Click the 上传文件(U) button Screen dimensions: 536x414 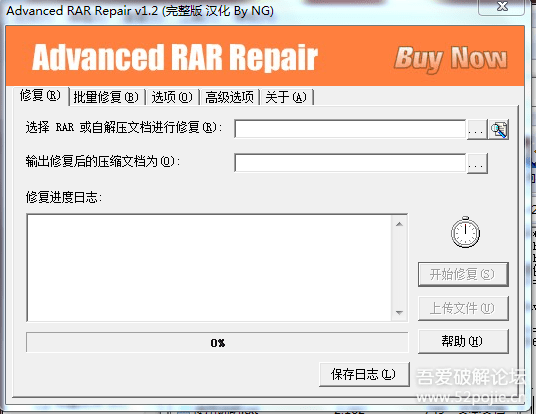point(463,308)
